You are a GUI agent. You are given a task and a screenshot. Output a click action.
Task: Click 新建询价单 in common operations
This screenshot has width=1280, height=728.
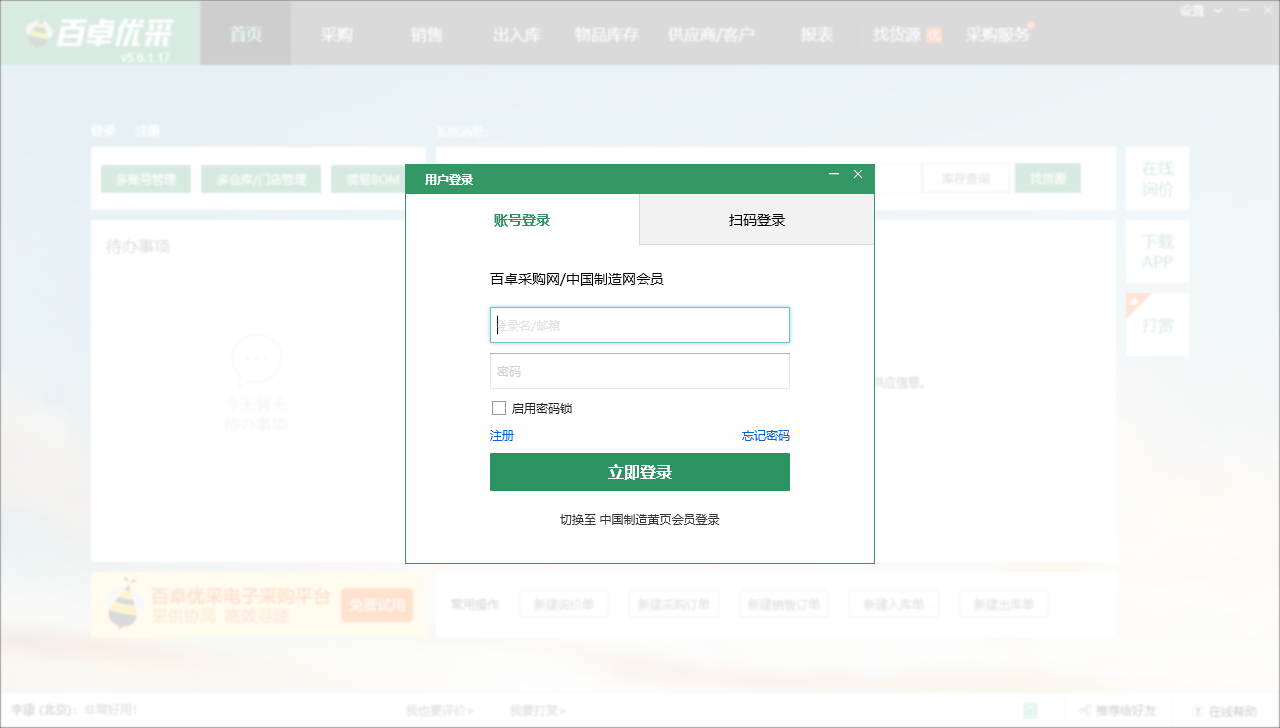click(564, 604)
